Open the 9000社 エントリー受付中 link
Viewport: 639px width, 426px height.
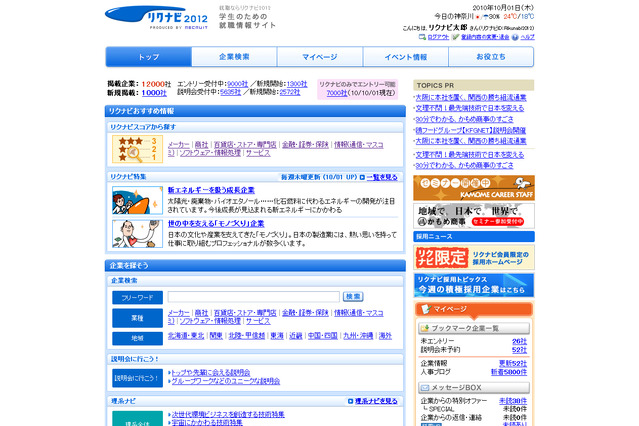click(x=237, y=84)
